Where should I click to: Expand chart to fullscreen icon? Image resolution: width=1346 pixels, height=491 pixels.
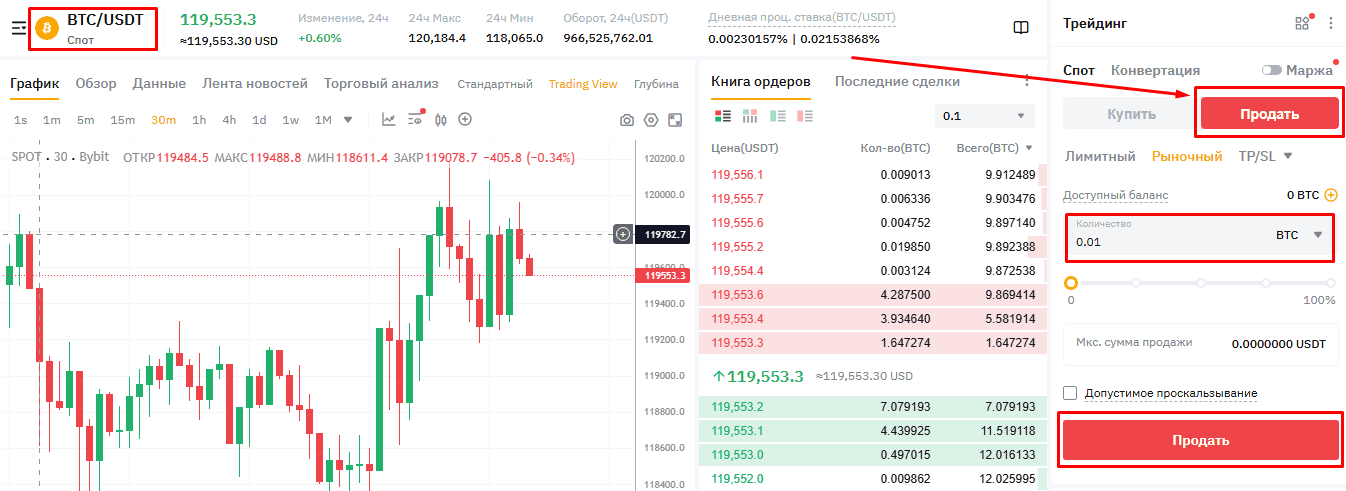point(675,120)
